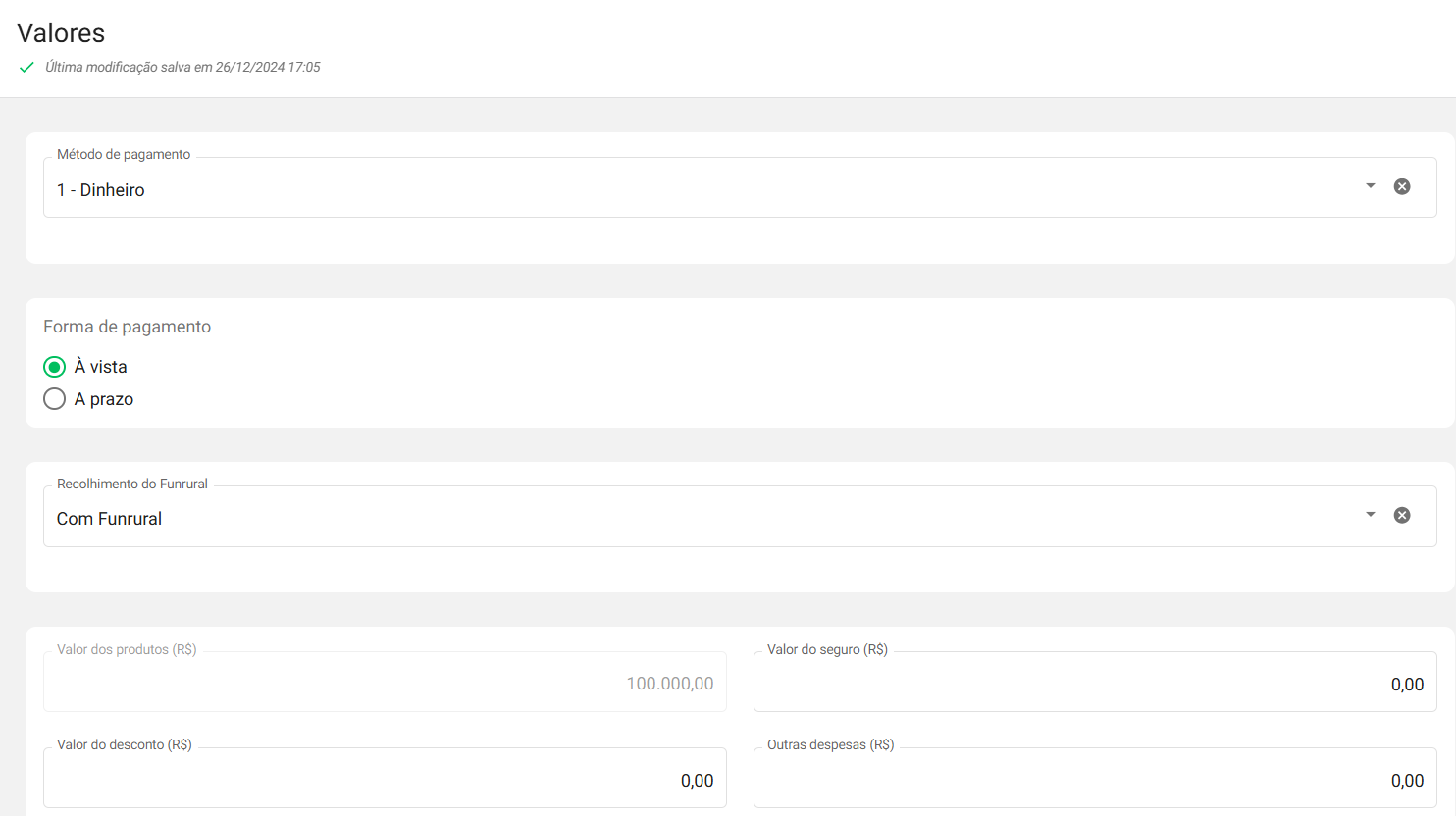Click the 'Forma de pagamento' section title
The image size is (1456, 816).
tap(127, 327)
